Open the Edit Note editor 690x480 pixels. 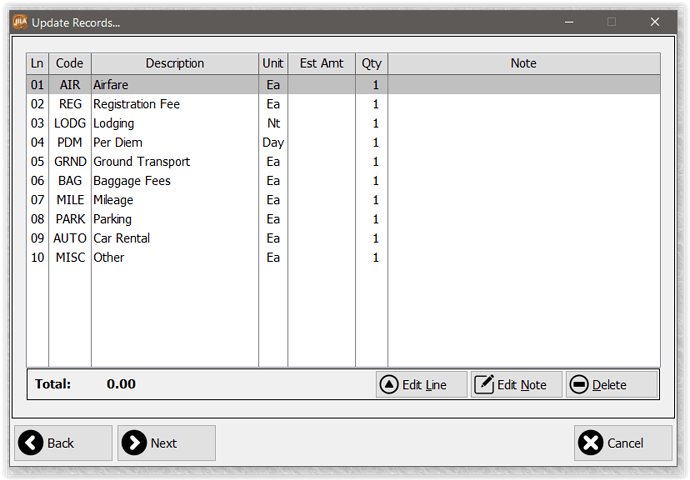pos(517,385)
